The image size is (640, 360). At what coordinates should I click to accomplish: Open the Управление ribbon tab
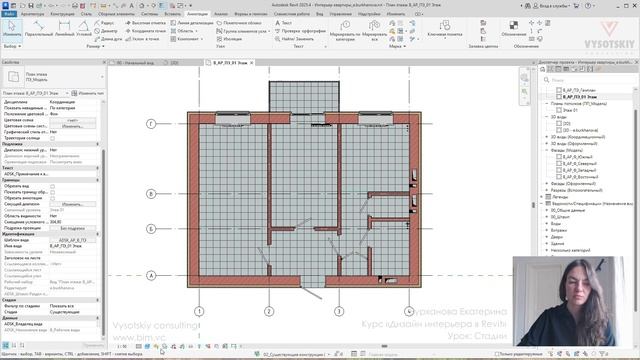click(x=340, y=14)
